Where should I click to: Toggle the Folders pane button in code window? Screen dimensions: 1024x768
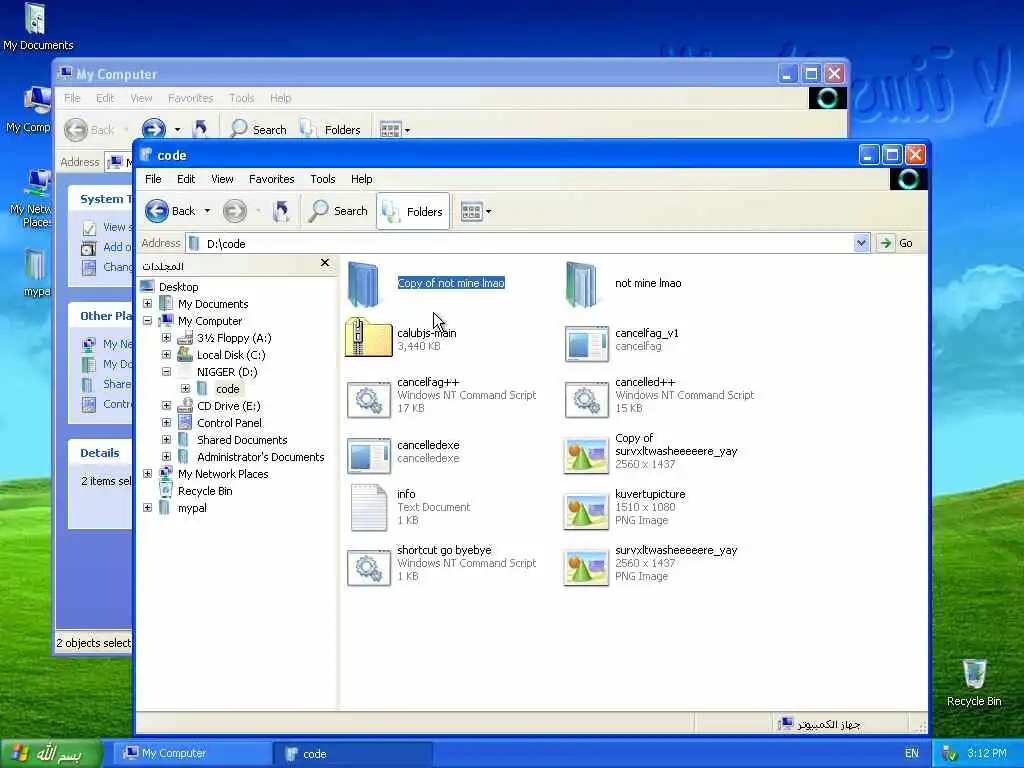pyautogui.click(x=413, y=211)
